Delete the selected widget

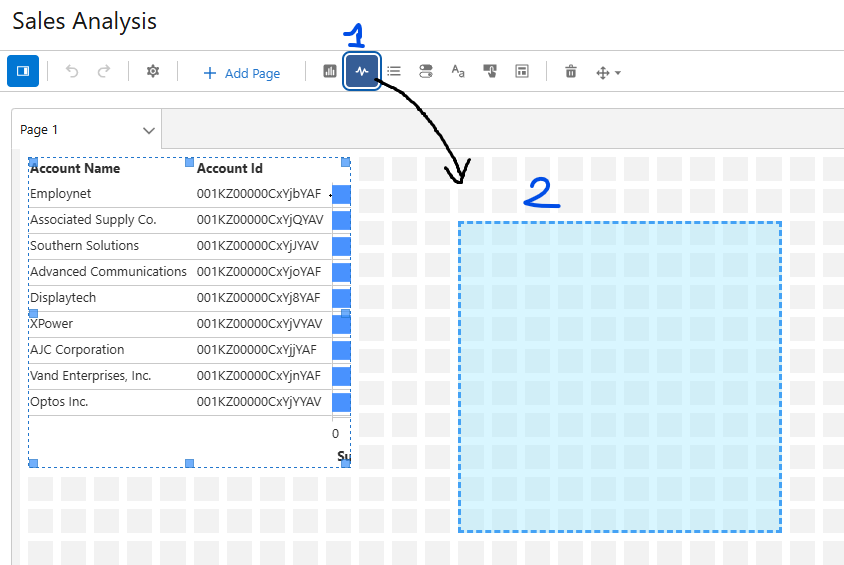(x=571, y=72)
